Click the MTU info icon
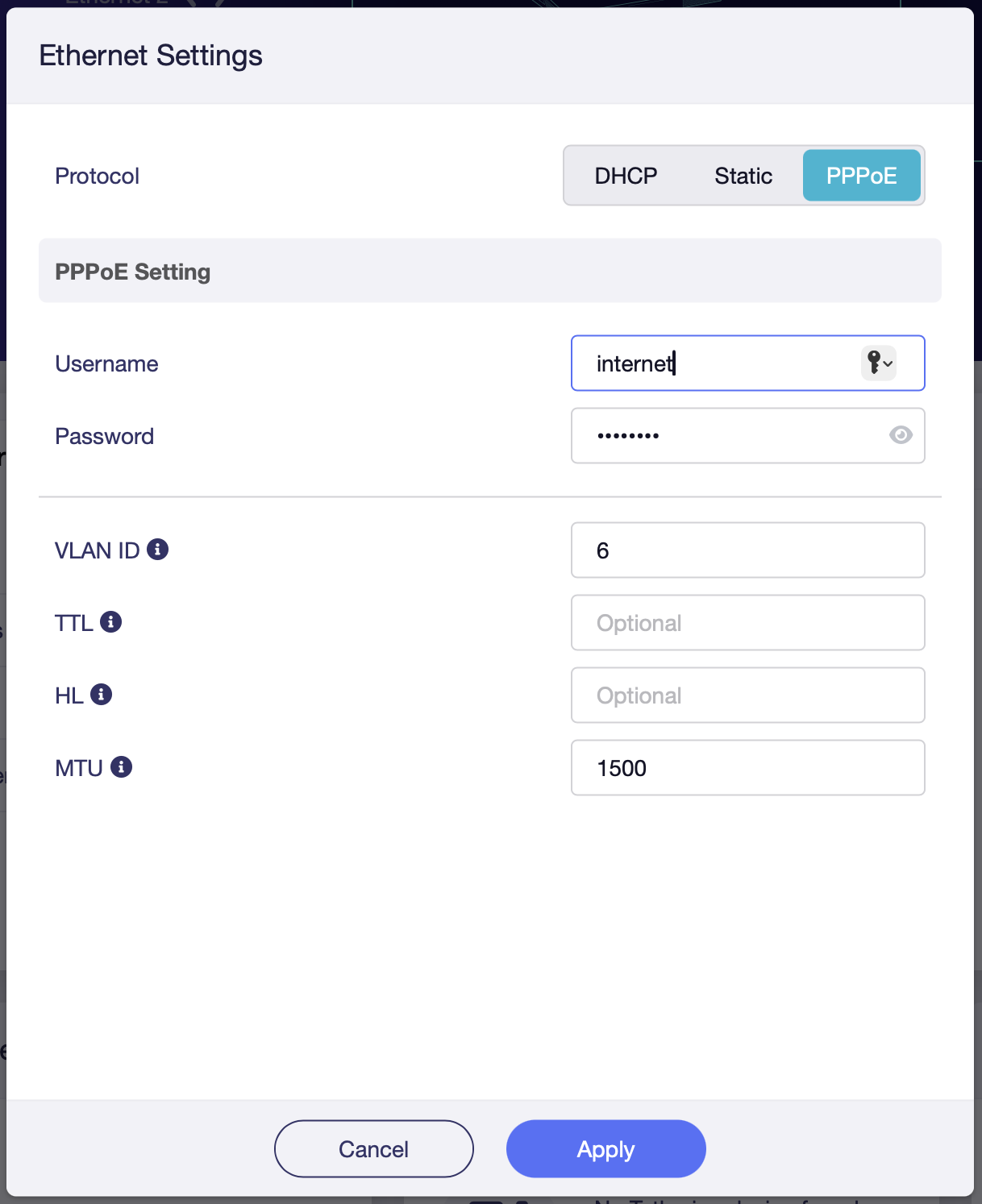Image resolution: width=982 pixels, height=1204 pixels. click(x=122, y=767)
